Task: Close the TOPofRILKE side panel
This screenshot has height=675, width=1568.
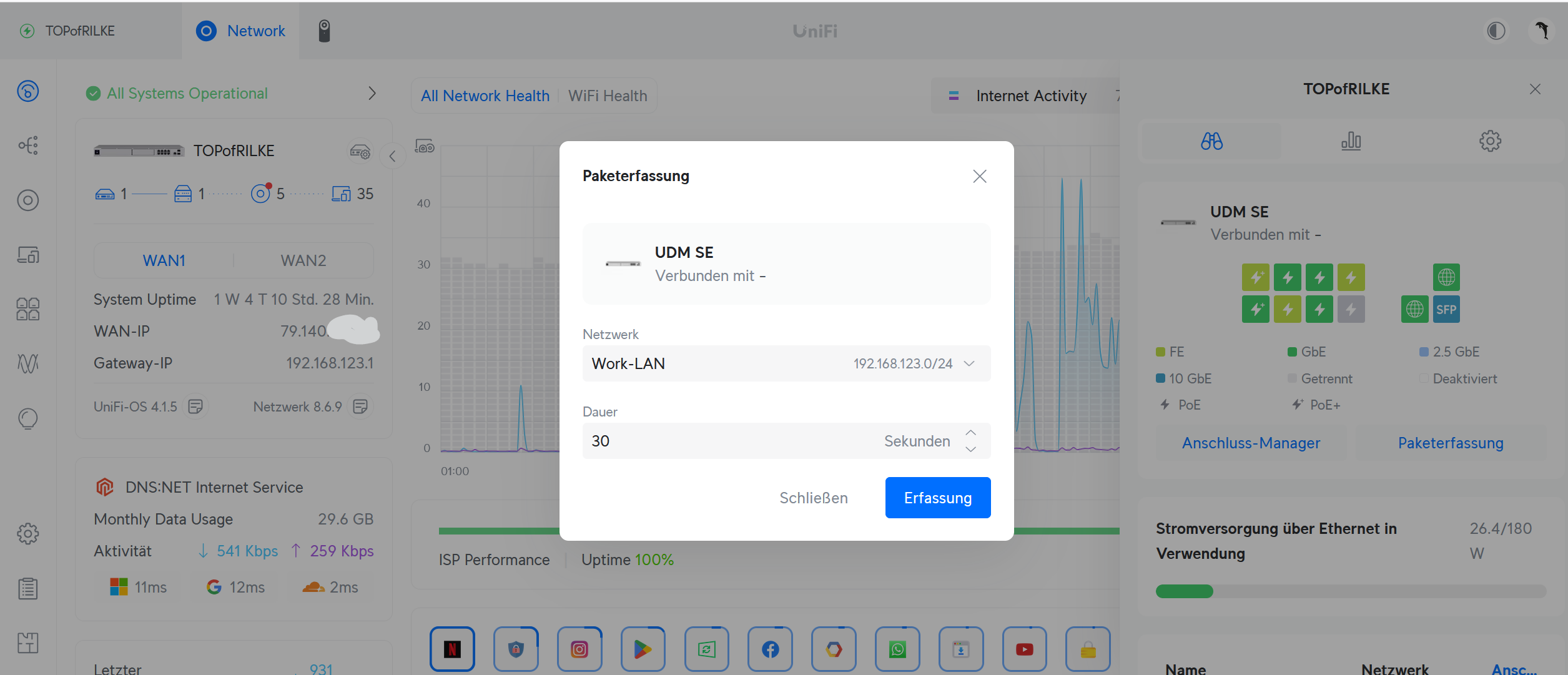Action: pyautogui.click(x=1535, y=89)
